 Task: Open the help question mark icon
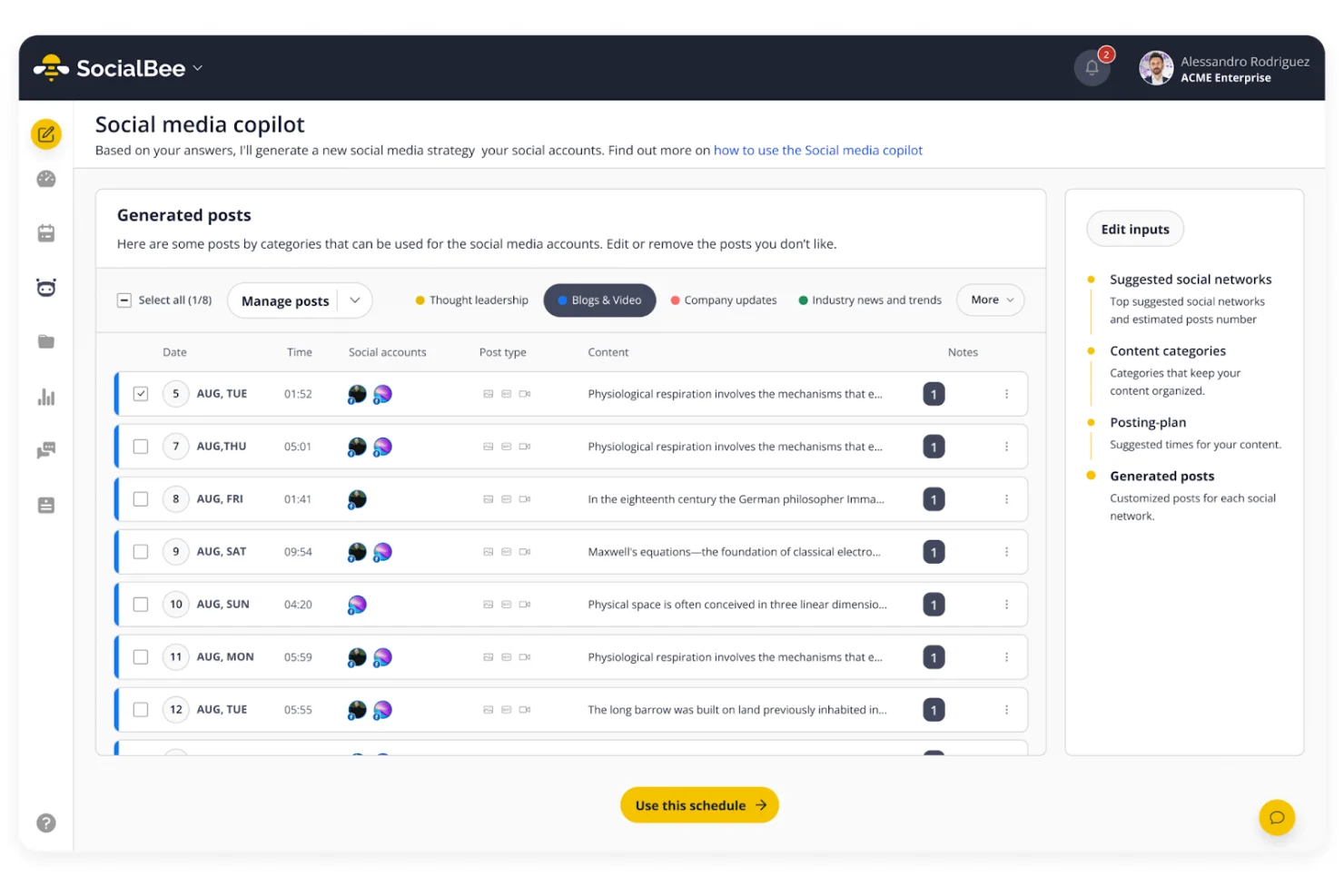[46, 822]
